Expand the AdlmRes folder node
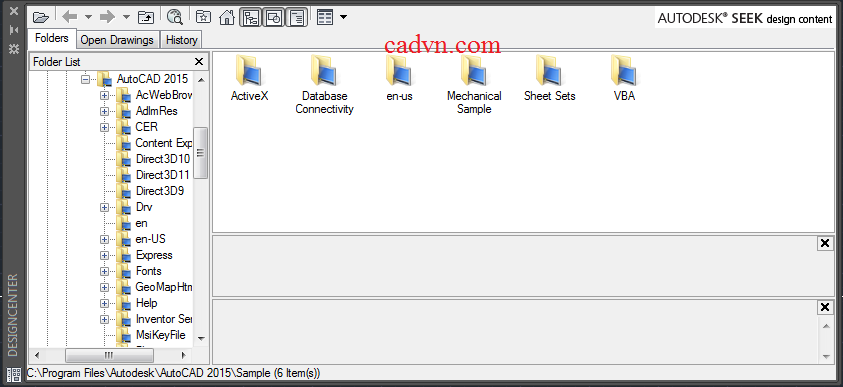The height and width of the screenshot is (387, 843). pyautogui.click(x=104, y=111)
